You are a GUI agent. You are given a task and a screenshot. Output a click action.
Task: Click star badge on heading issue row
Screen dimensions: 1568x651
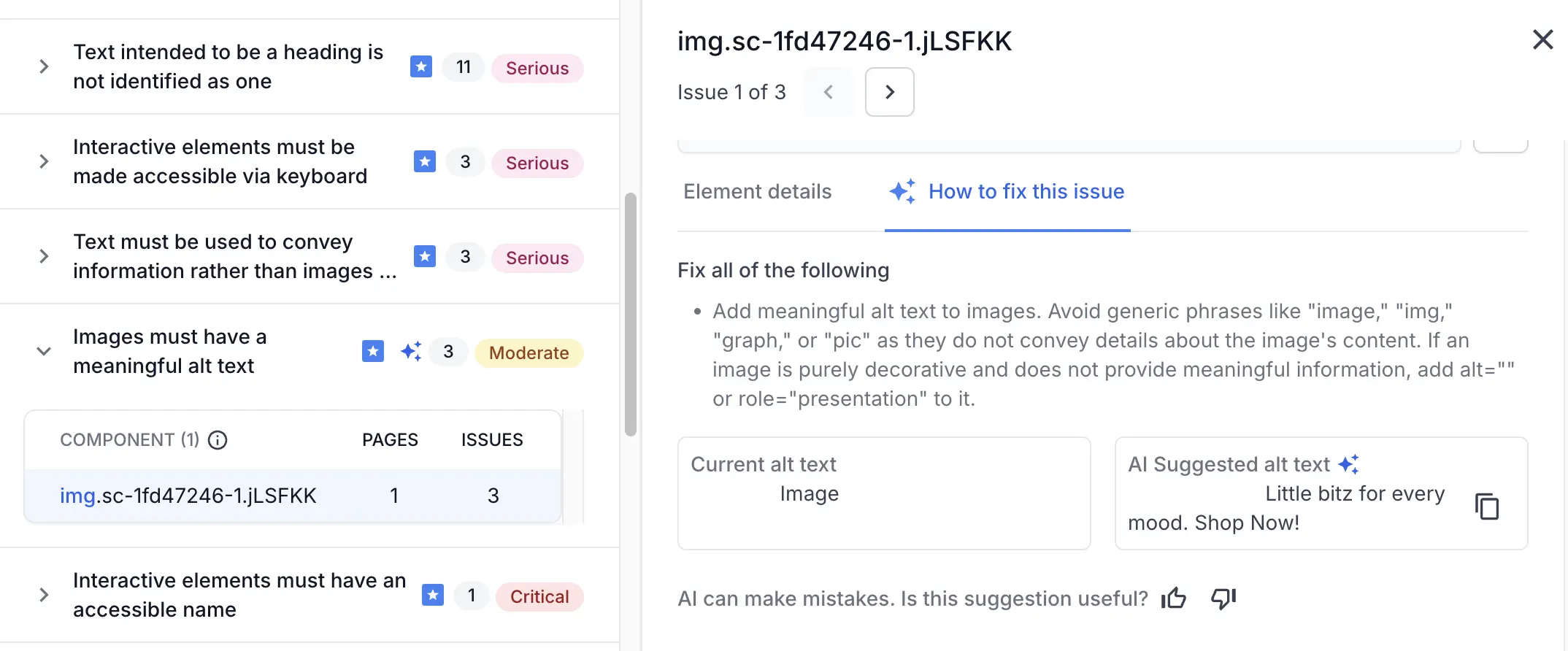pyautogui.click(x=421, y=67)
